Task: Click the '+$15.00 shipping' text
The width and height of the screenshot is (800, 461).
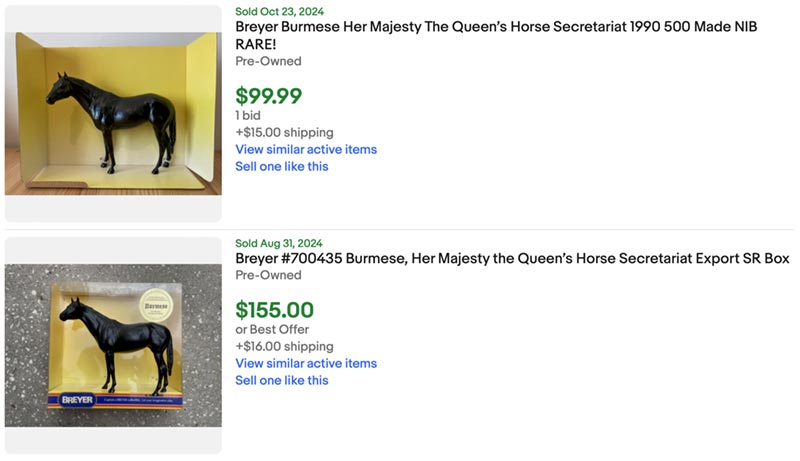Action: coord(284,132)
